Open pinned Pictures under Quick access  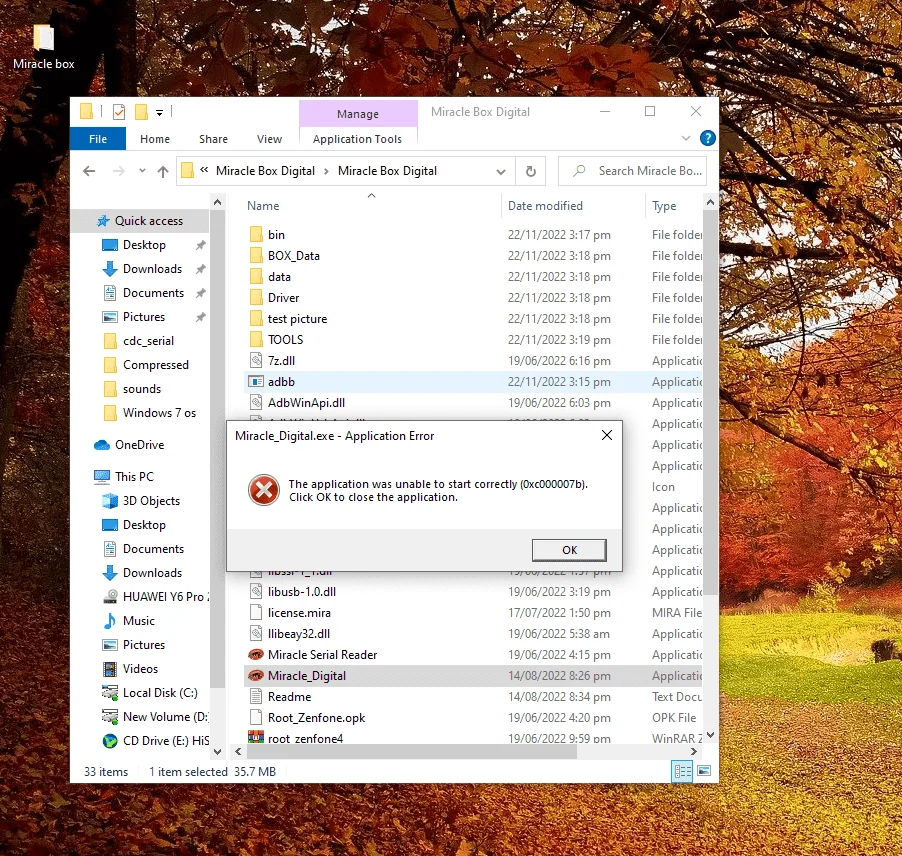(x=144, y=317)
